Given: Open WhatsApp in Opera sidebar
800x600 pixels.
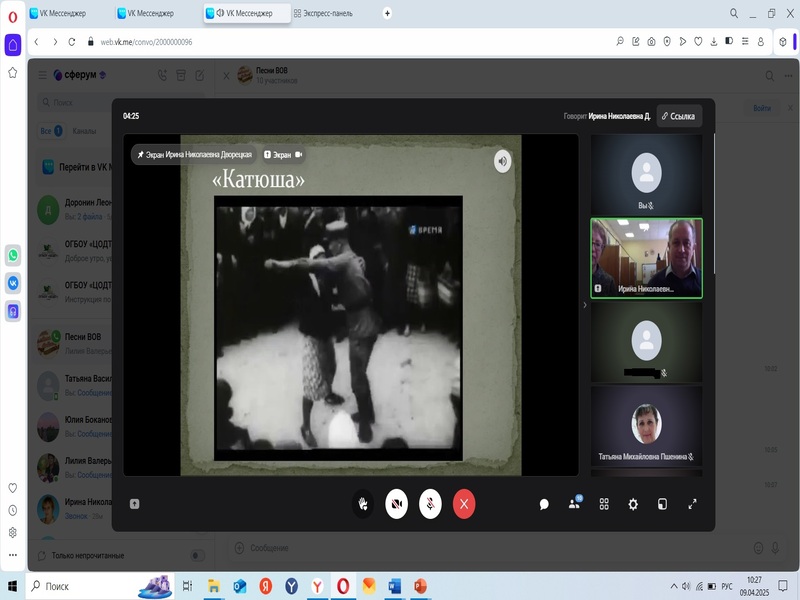Looking at the screenshot, I should pyautogui.click(x=13, y=255).
